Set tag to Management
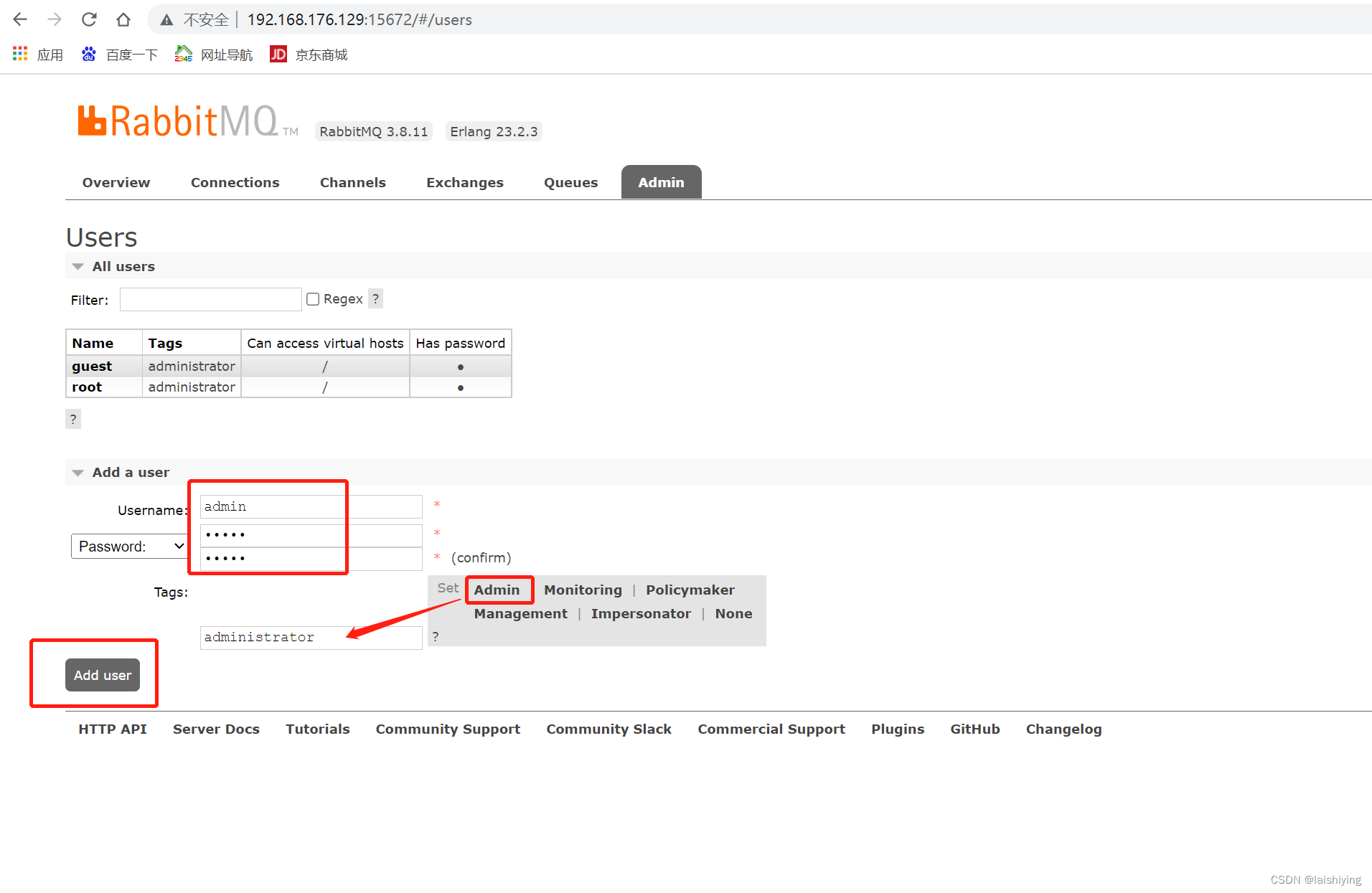The image size is (1372, 893). [521, 613]
